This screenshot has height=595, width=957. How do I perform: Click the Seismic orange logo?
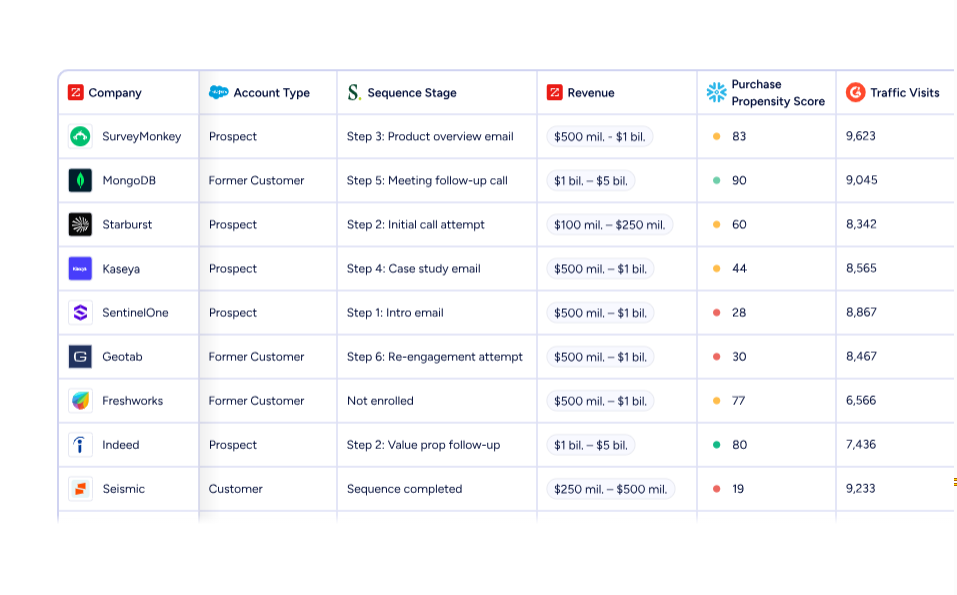tap(80, 489)
